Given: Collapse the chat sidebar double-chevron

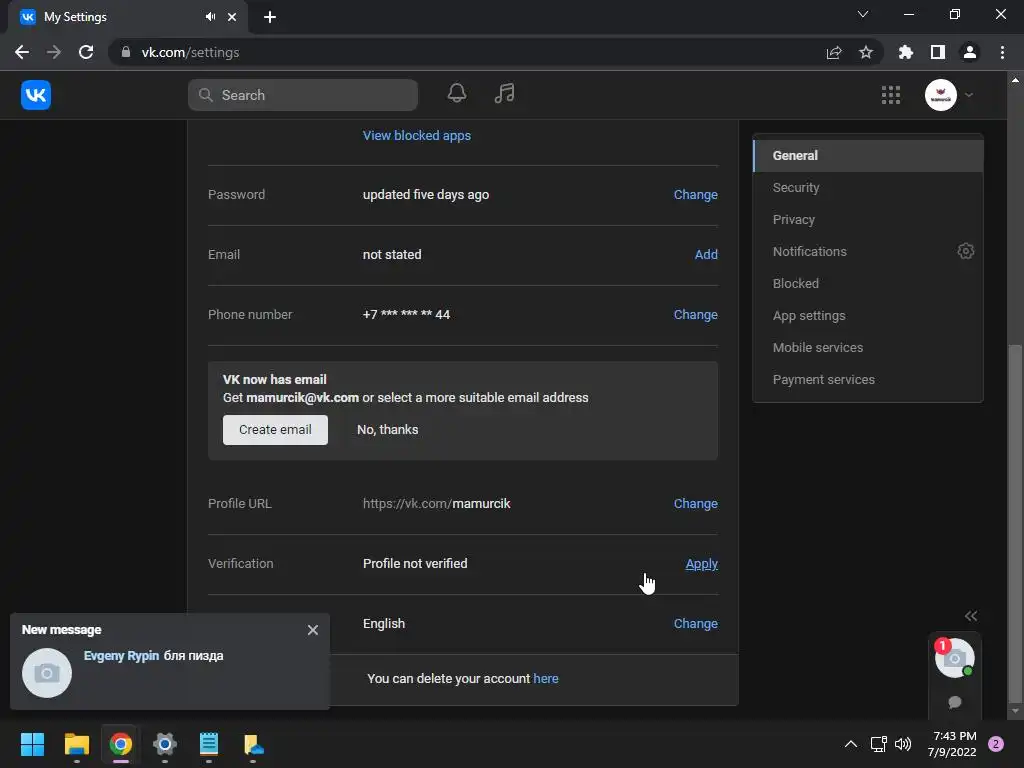Looking at the screenshot, I should coord(971,616).
